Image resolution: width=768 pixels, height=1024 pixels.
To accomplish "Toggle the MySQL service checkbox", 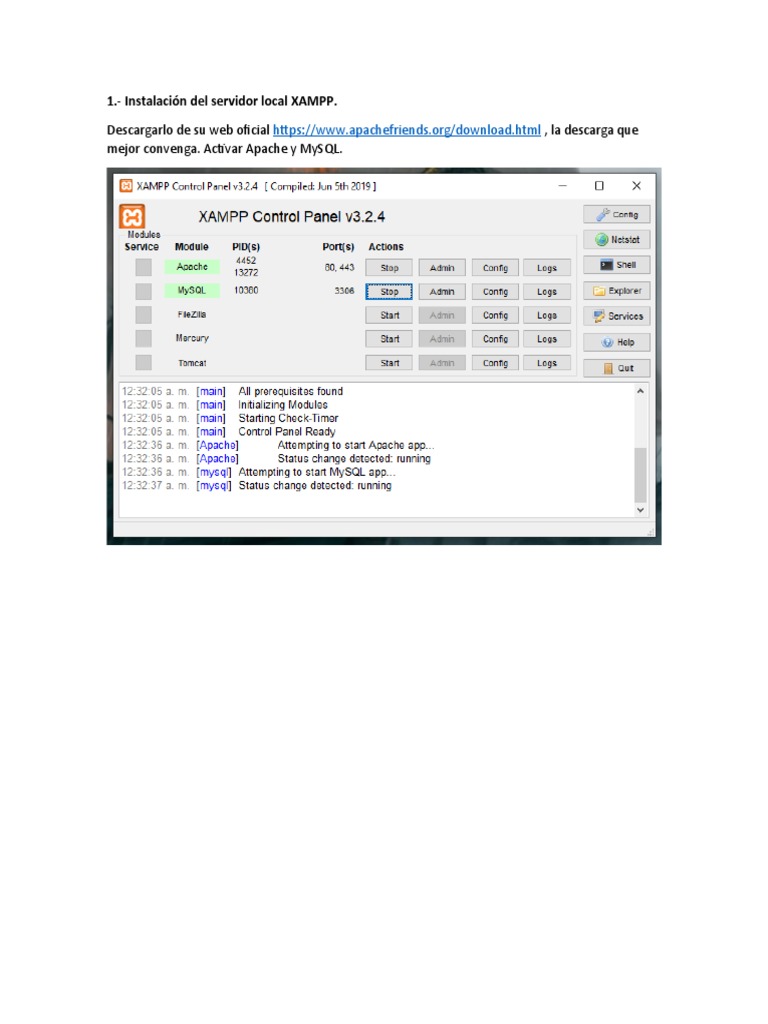I will tap(144, 291).
